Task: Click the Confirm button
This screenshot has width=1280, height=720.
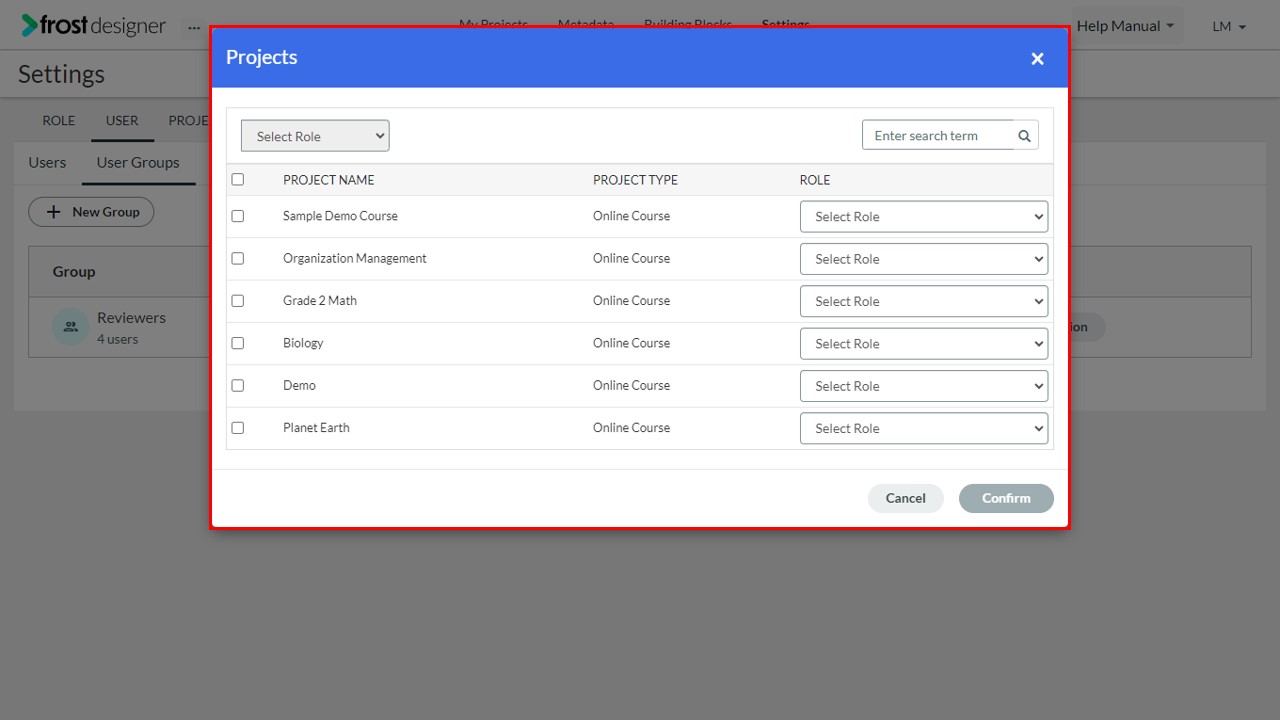Action: [1006, 498]
